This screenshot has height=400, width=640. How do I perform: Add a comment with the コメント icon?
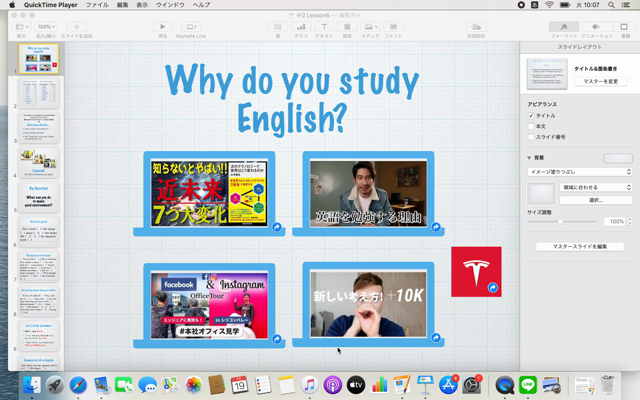coord(393,27)
